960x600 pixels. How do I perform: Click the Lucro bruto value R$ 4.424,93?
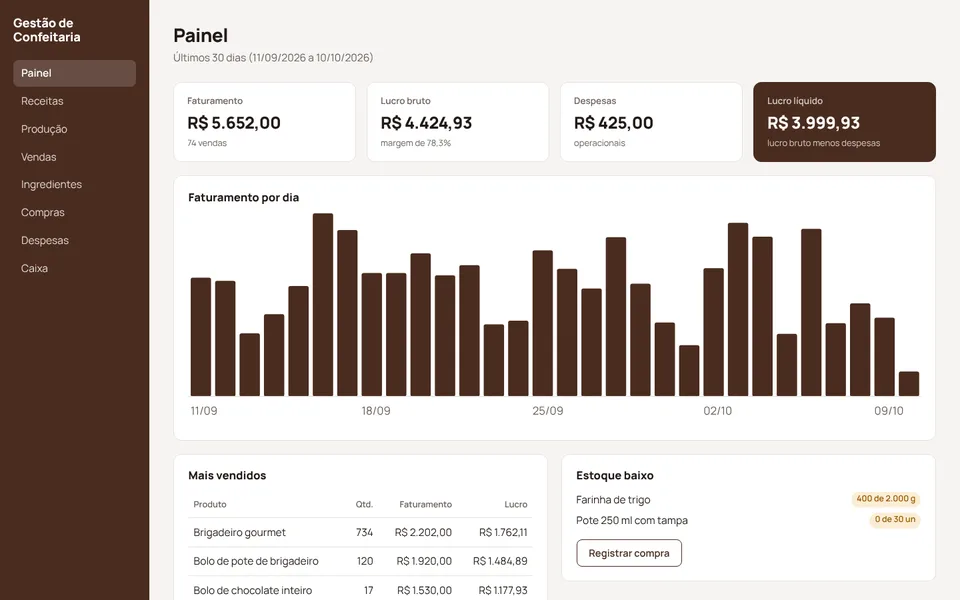(x=426, y=123)
